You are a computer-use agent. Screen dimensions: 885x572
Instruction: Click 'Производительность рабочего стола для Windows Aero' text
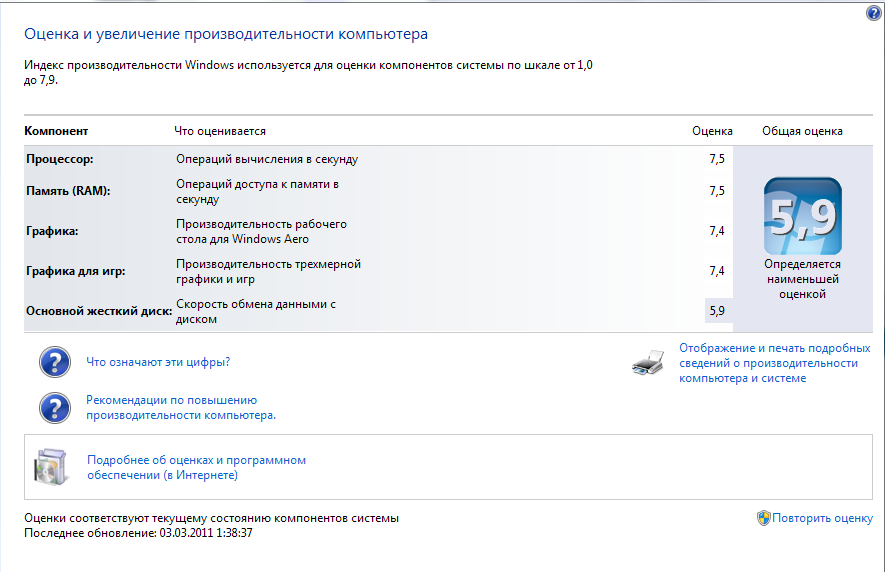[x=261, y=232]
